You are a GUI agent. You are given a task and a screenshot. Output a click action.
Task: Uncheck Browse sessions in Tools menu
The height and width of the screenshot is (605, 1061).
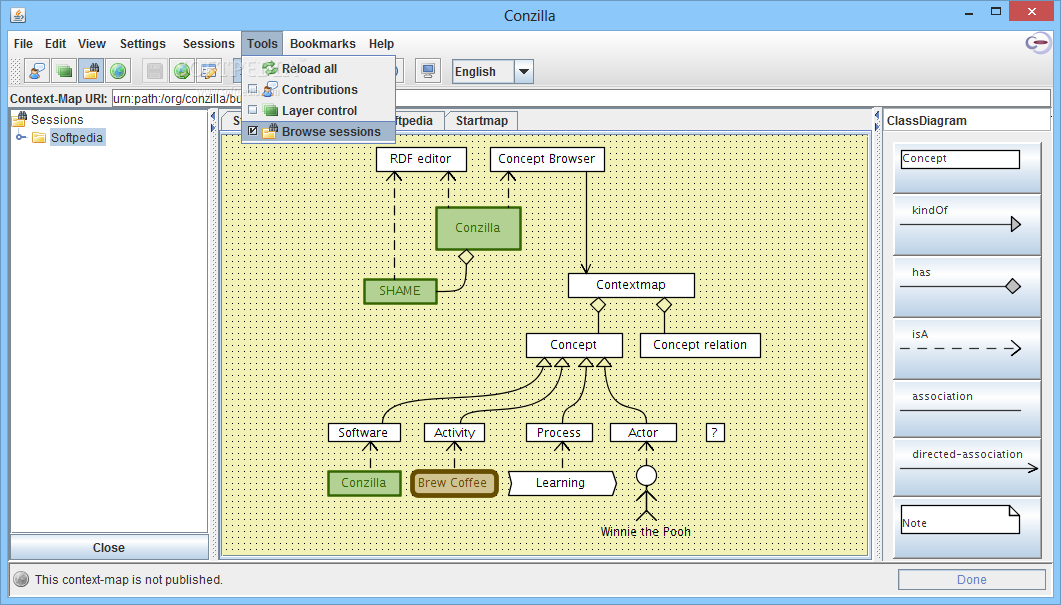coord(253,131)
